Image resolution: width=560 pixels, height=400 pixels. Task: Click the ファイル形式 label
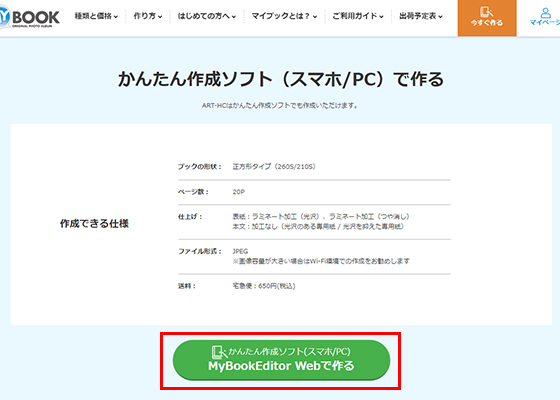coord(200,251)
